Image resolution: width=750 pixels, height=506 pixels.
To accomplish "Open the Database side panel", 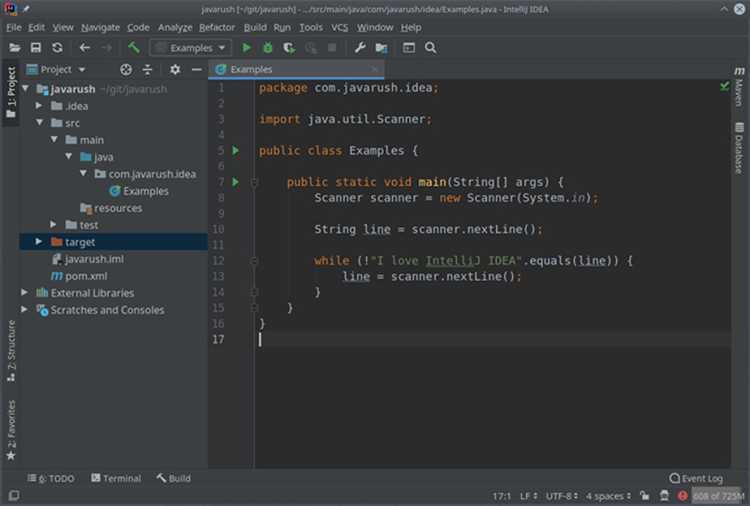I will pos(739,148).
